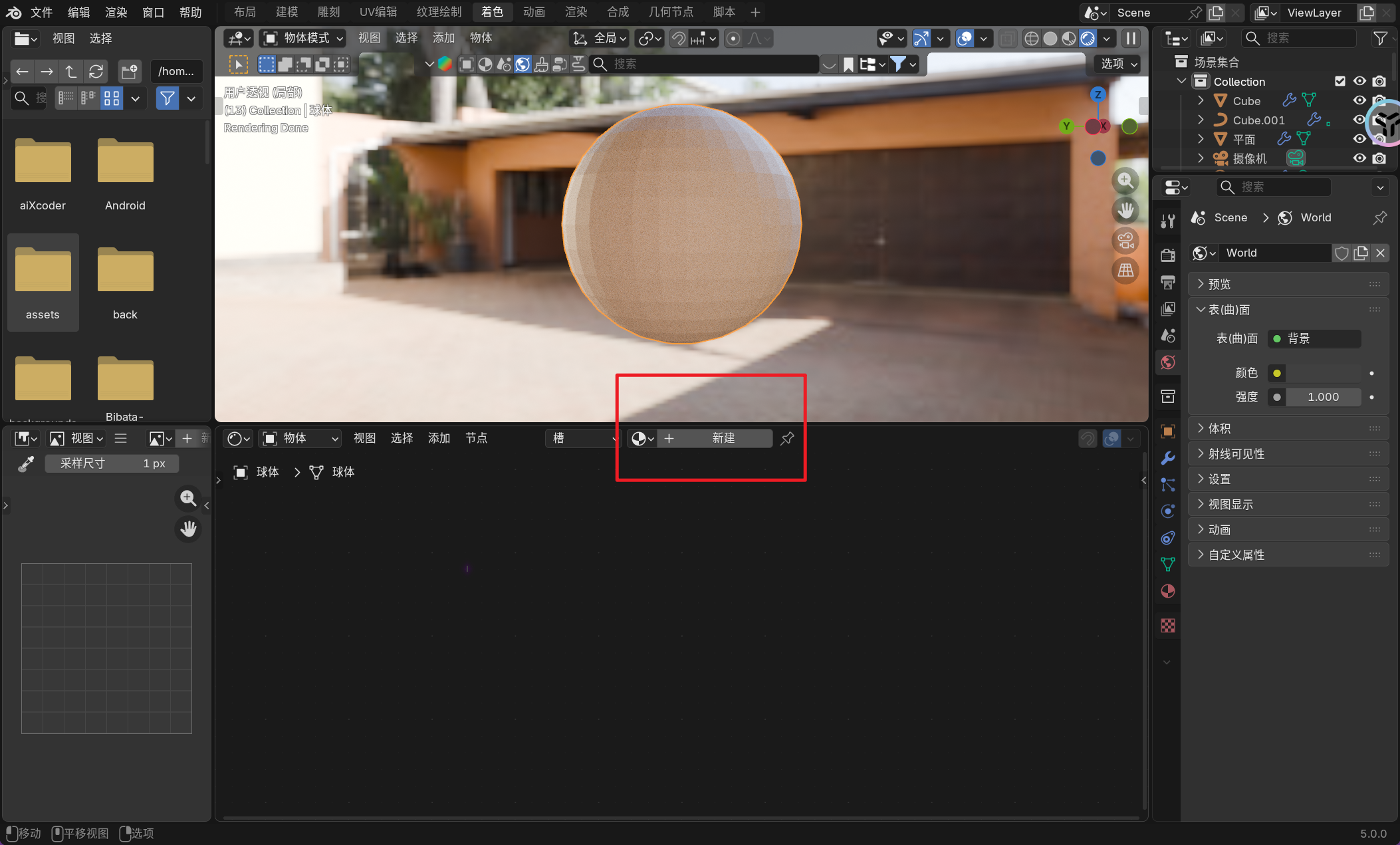Image resolution: width=1400 pixels, height=845 pixels.
Task: Disable camera 摄像机 render visibility
Action: (x=1379, y=158)
